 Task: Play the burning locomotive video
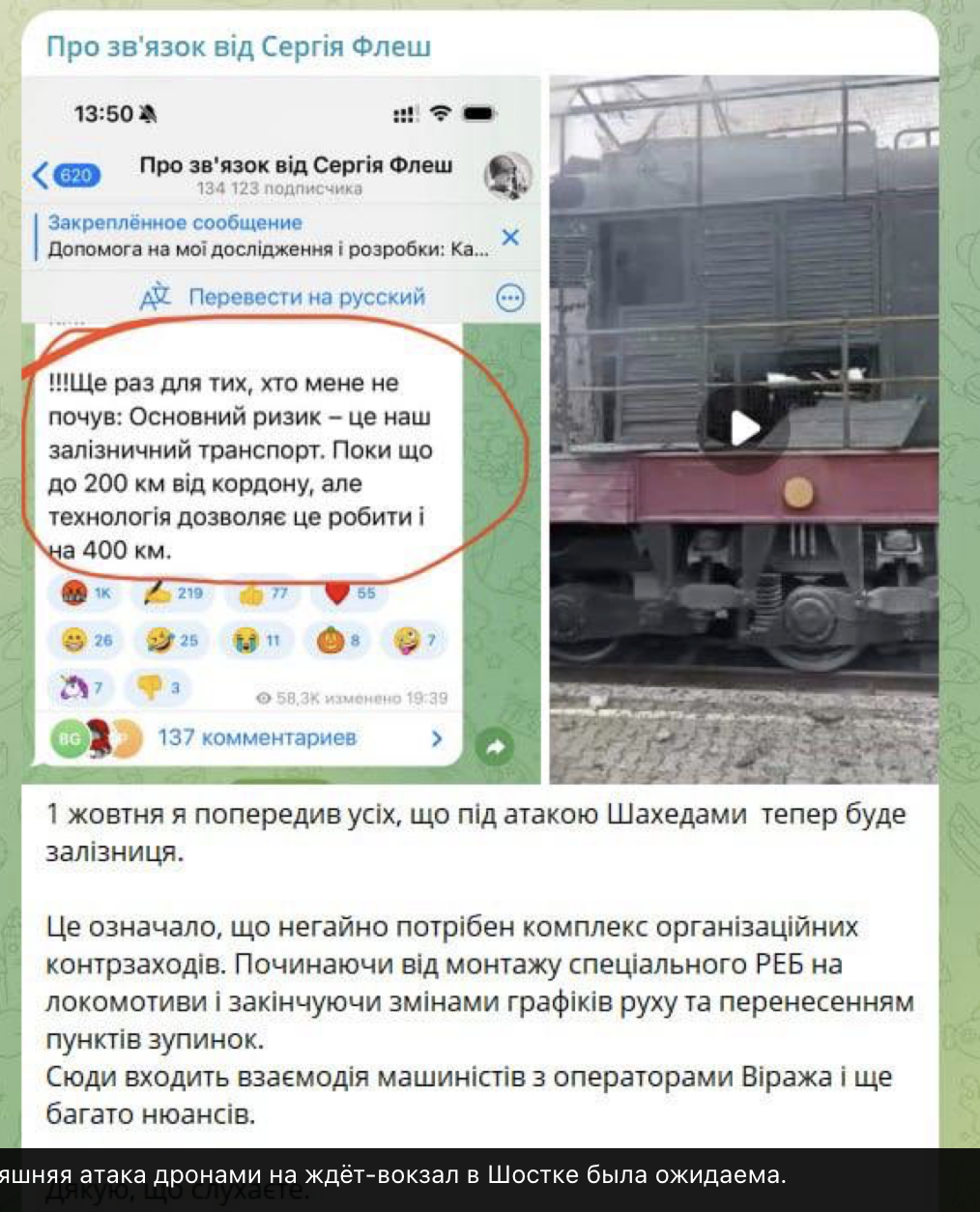[x=743, y=428]
